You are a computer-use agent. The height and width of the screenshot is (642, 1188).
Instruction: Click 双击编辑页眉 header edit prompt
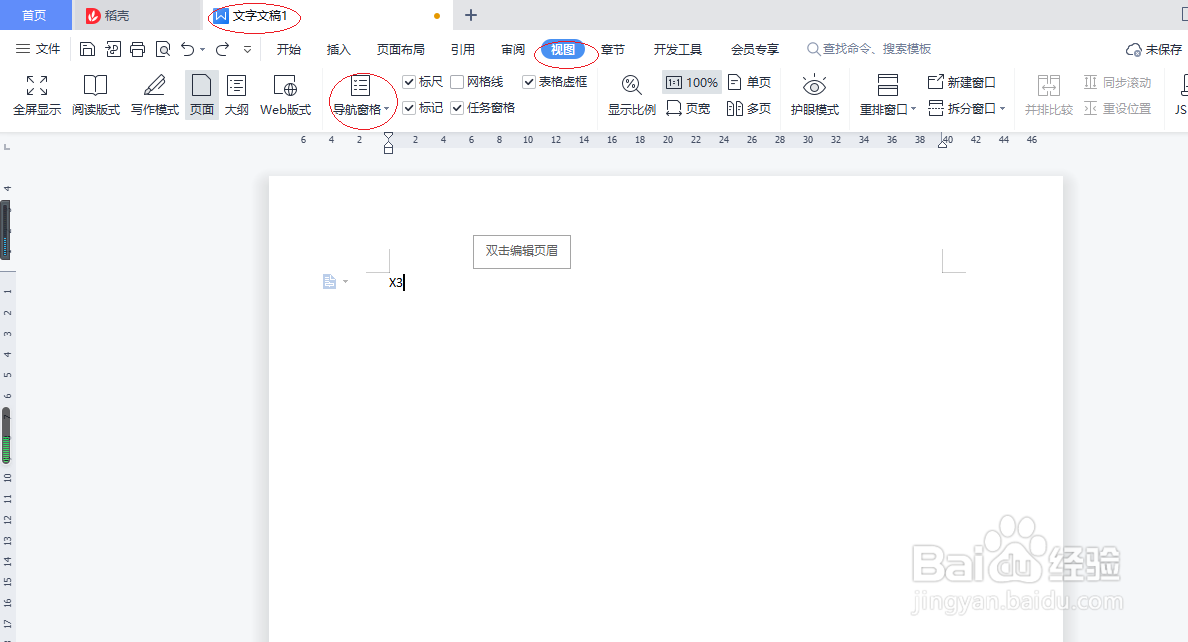coord(521,251)
